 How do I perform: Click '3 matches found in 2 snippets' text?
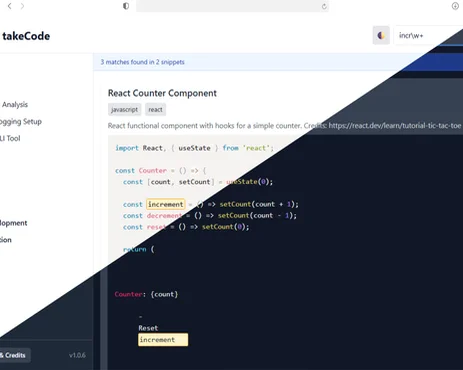[x=142, y=62]
